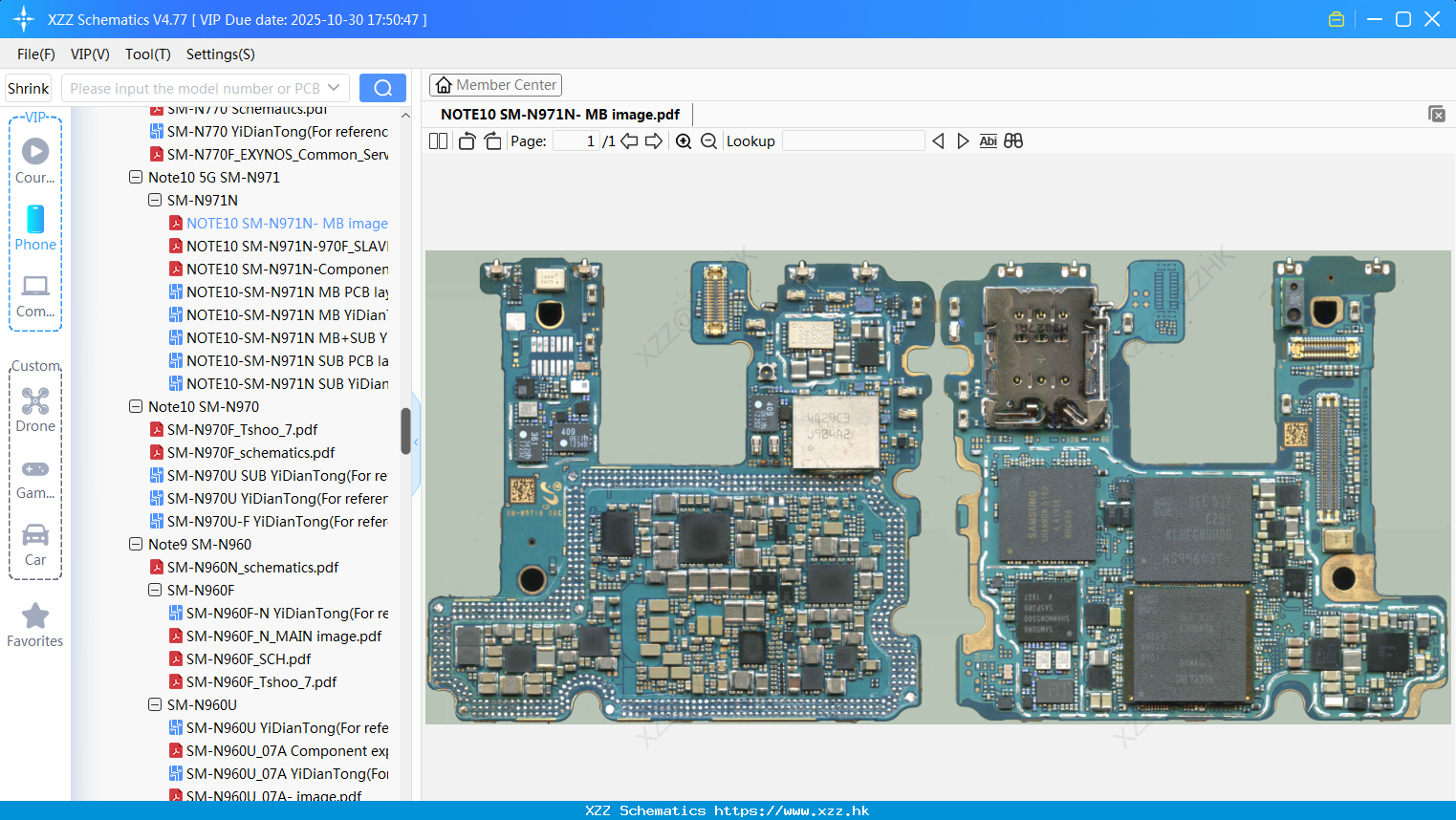This screenshot has height=820, width=1456.
Task: Click the panel collapse handle beside the tree
Action: (416, 444)
